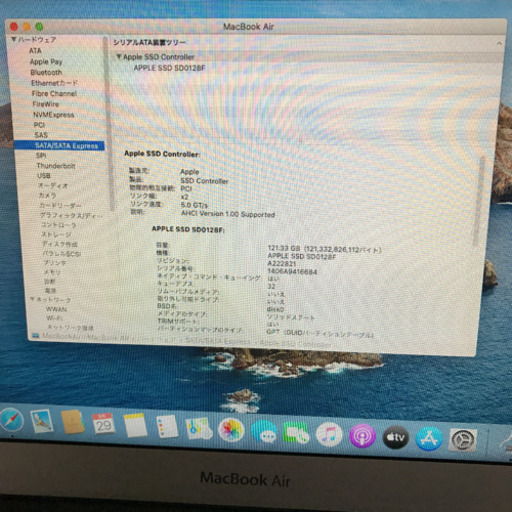The width and height of the screenshot is (512, 512).
Task: Open Reminders from the Dock
Action: coord(167,427)
